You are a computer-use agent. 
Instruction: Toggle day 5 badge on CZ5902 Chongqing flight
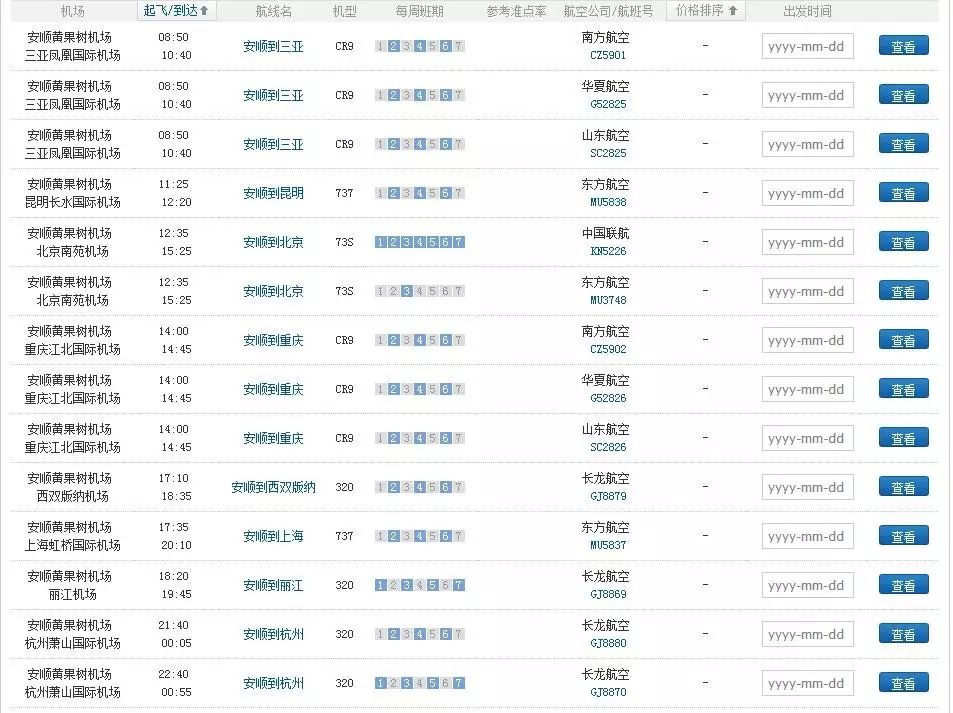point(431,340)
